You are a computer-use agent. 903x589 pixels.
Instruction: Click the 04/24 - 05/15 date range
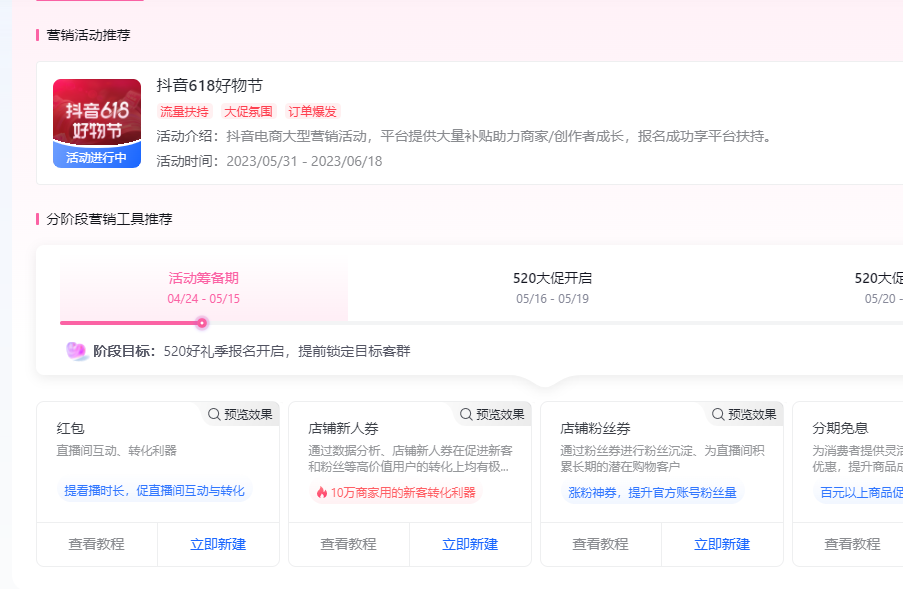tap(204, 299)
